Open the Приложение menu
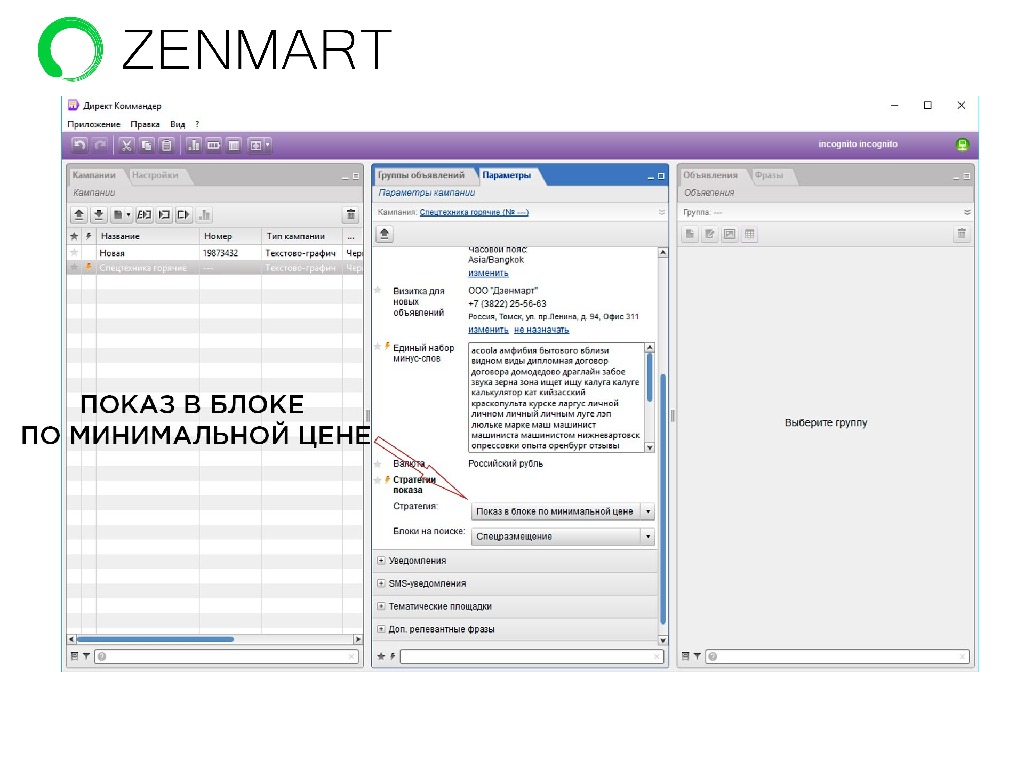The width and height of the screenshot is (1024, 768). point(94,124)
